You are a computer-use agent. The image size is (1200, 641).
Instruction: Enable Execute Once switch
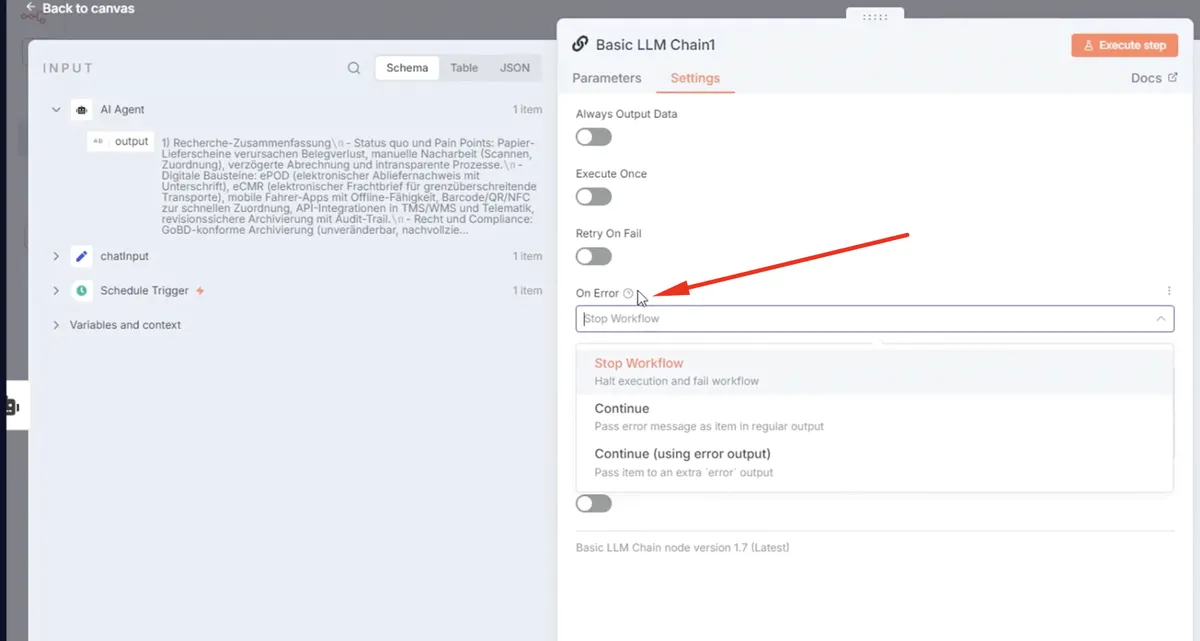click(594, 197)
